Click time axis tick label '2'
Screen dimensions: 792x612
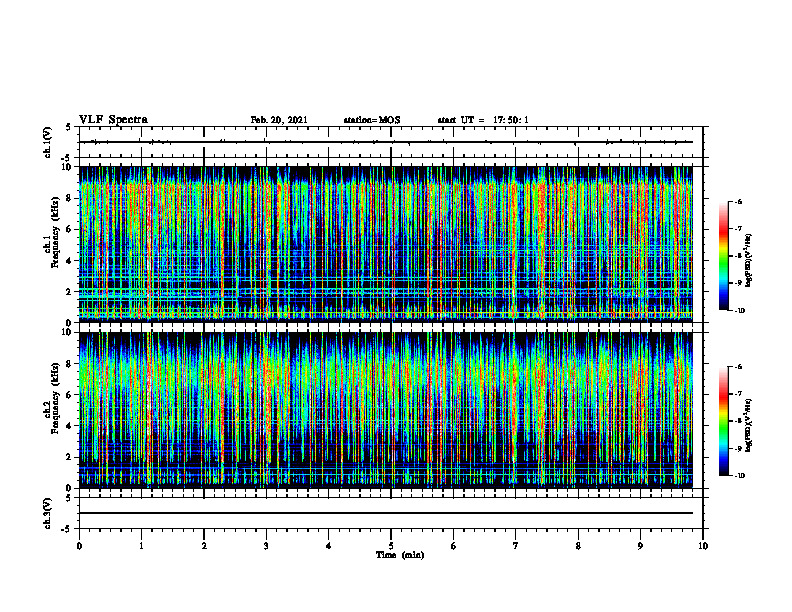[x=204, y=546]
